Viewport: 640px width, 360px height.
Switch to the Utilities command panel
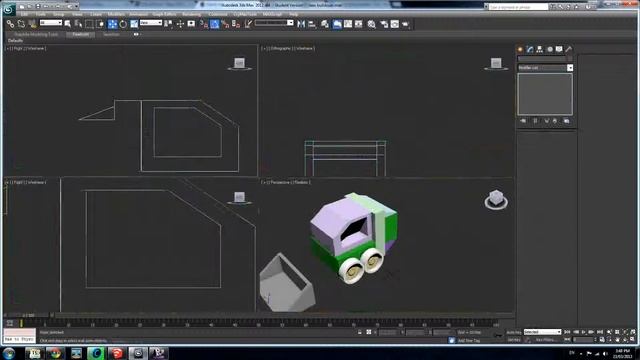569,49
